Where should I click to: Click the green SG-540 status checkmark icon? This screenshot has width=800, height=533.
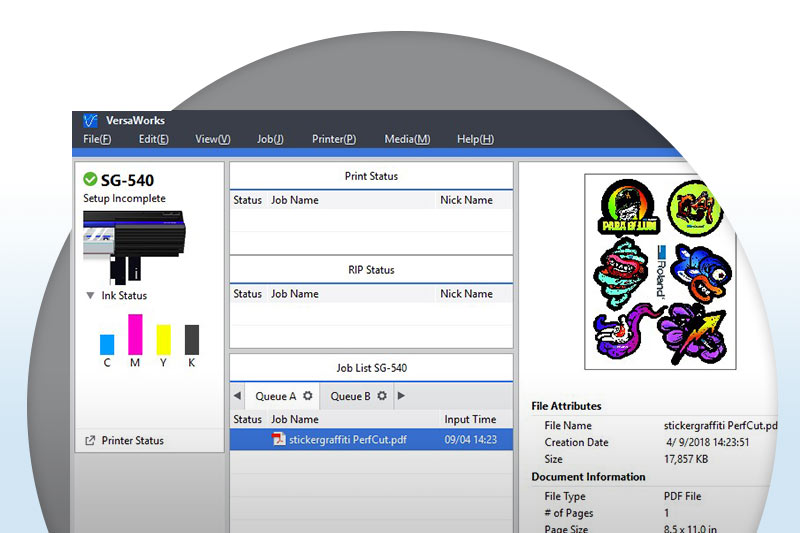click(x=90, y=180)
